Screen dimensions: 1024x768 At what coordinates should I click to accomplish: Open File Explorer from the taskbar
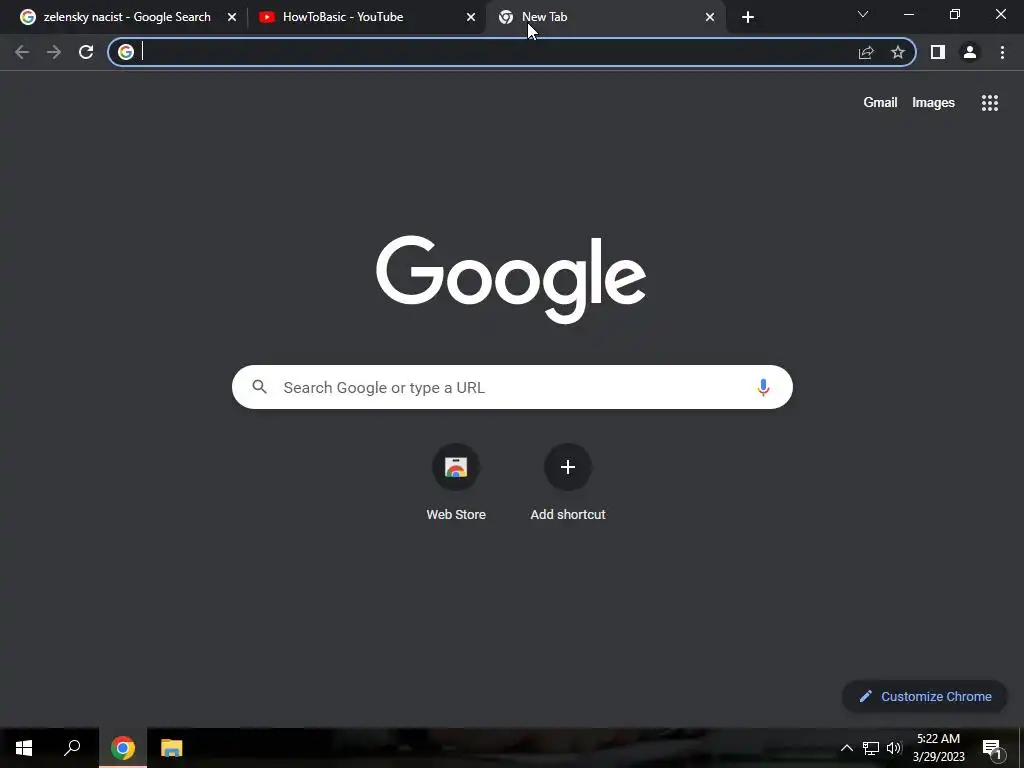172,748
